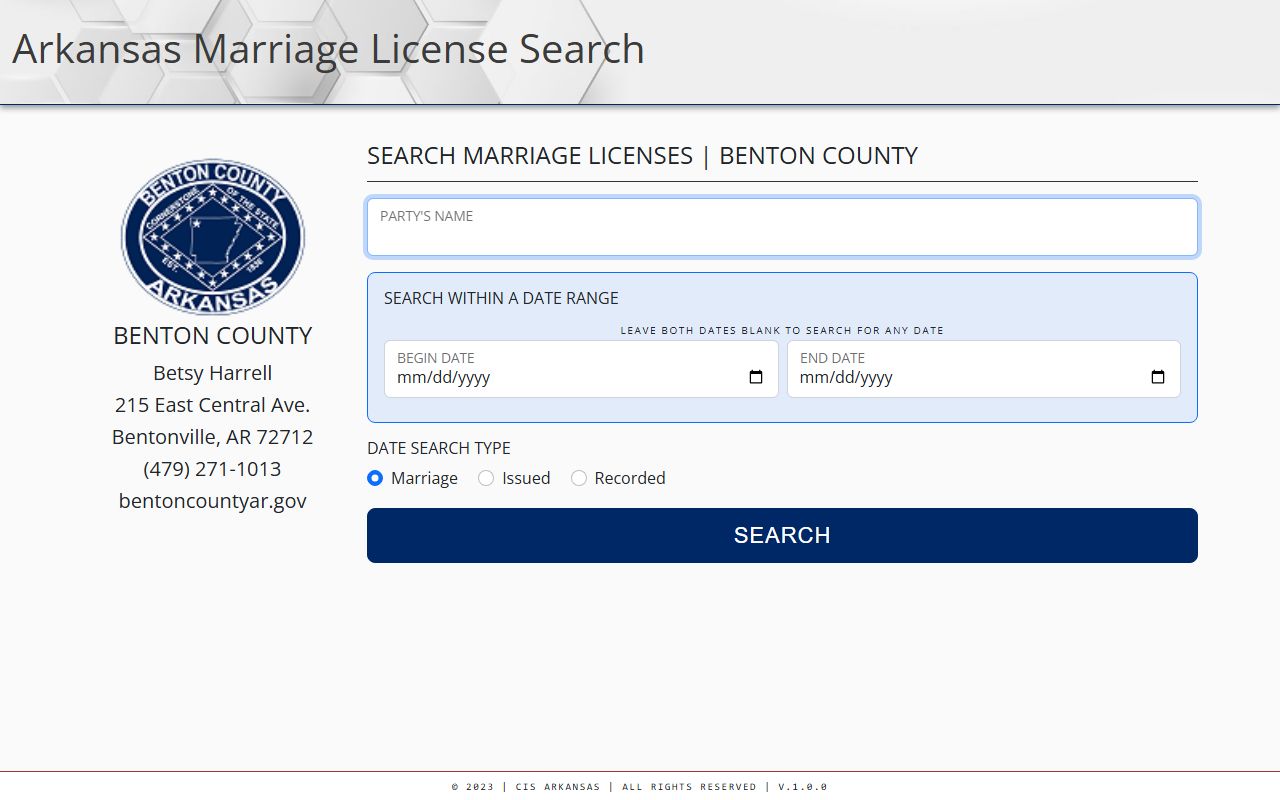Click the clerk name Betsy Harrell
The height and width of the screenshot is (800, 1280).
(x=212, y=373)
